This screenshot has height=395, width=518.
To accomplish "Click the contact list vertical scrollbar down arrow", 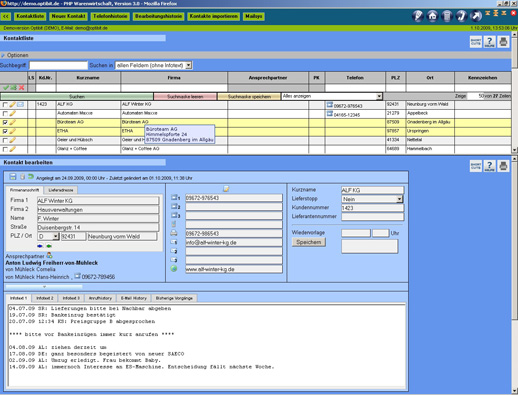I will pyautogui.click(x=514, y=150).
